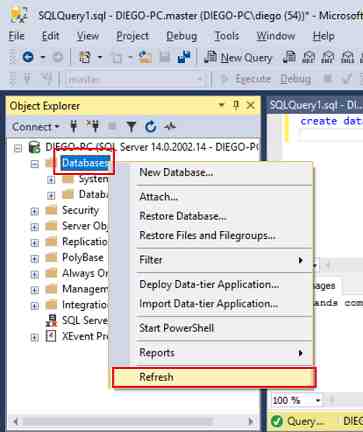Open the Navigate Backward history dropdown arrow
This screenshot has height=432, width=363.
(x=42, y=58)
